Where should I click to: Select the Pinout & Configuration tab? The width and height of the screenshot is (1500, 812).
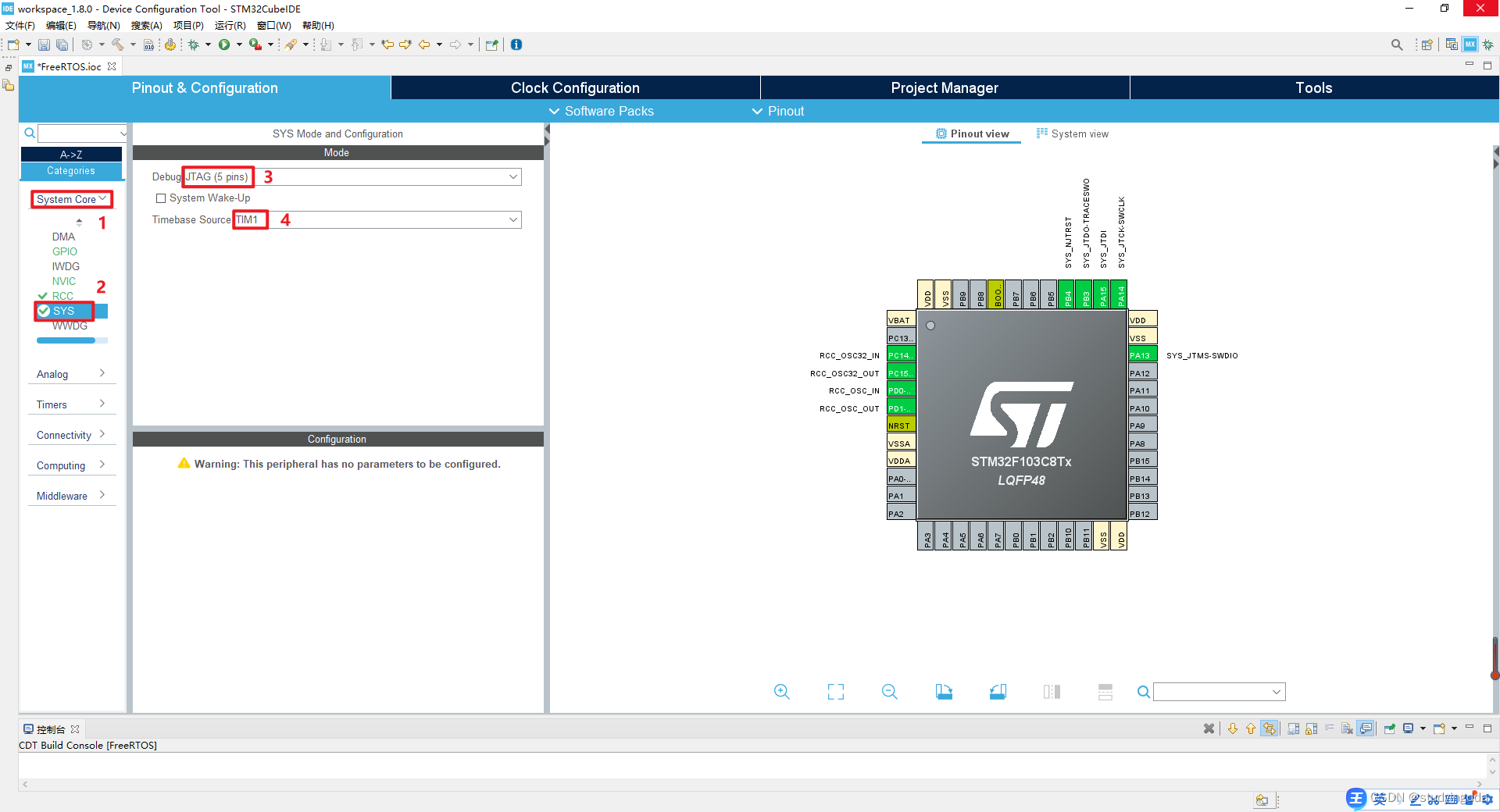click(205, 87)
